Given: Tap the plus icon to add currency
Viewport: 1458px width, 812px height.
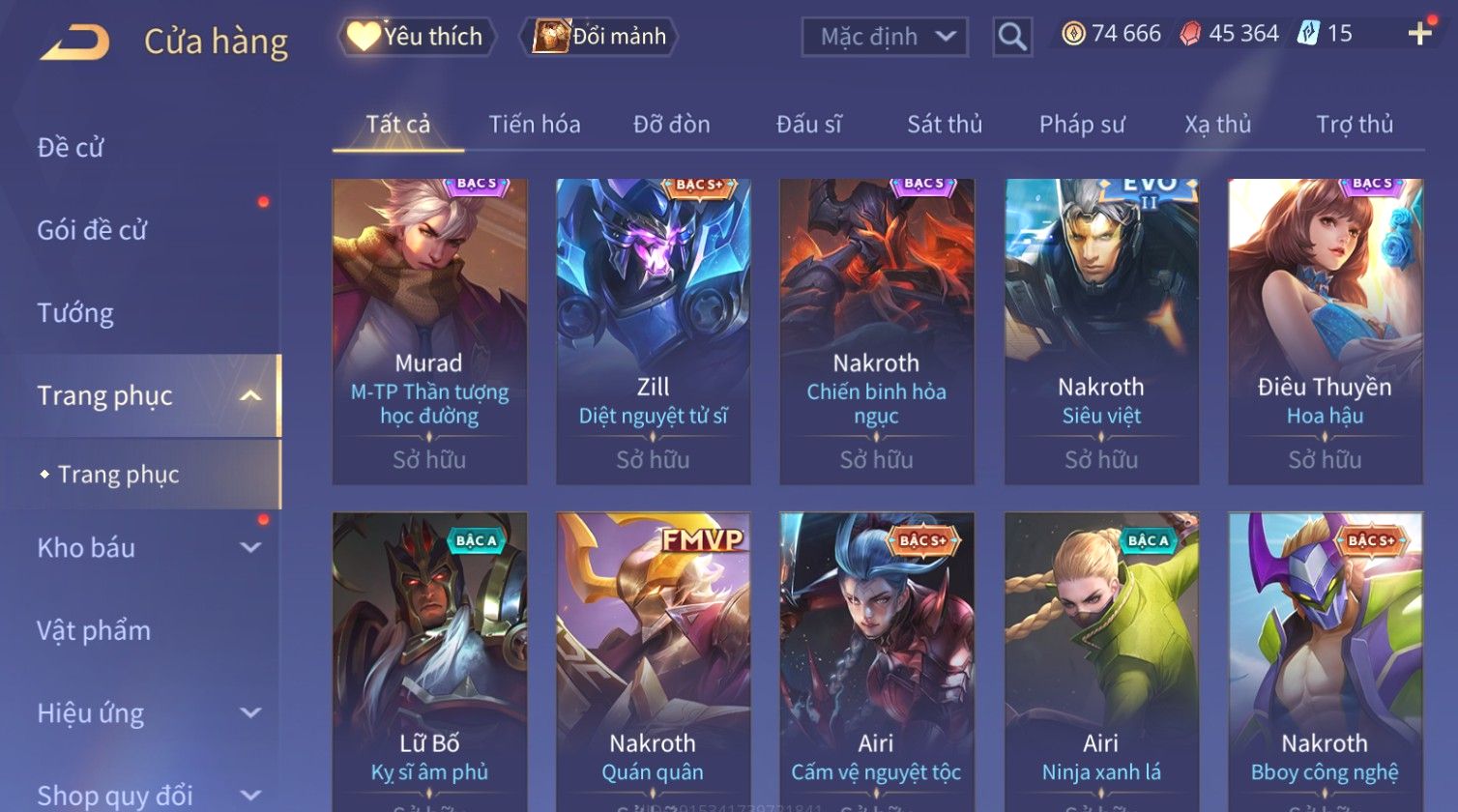Looking at the screenshot, I should click(1419, 34).
